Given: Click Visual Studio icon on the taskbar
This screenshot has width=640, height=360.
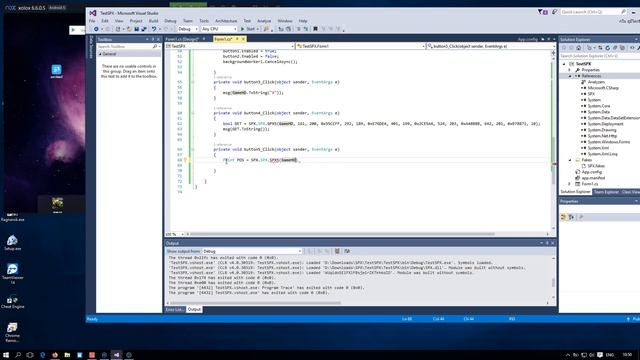Looking at the screenshot, I should coord(116,355).
